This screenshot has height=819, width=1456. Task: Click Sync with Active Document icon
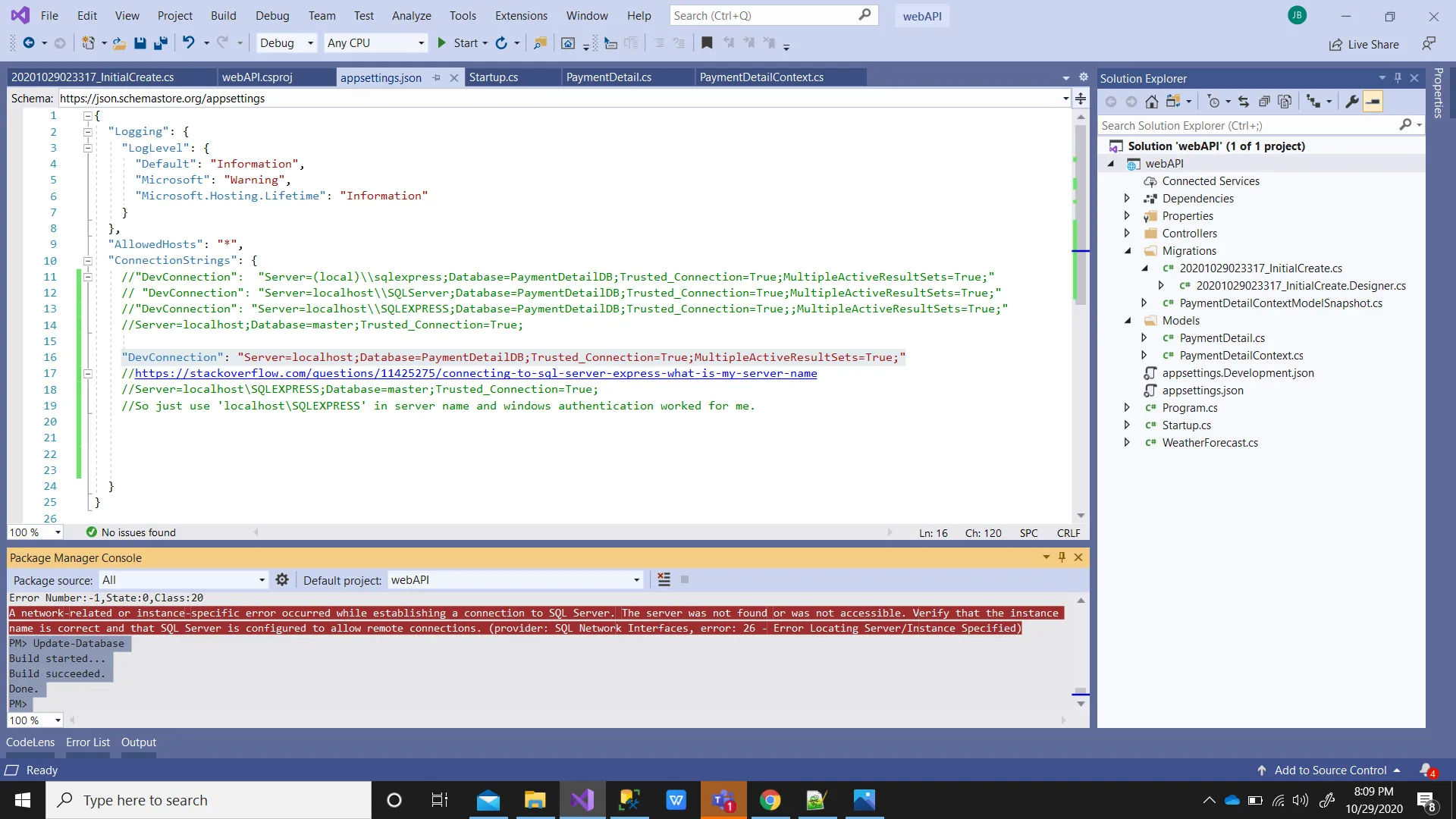(x=1243, y=102)
